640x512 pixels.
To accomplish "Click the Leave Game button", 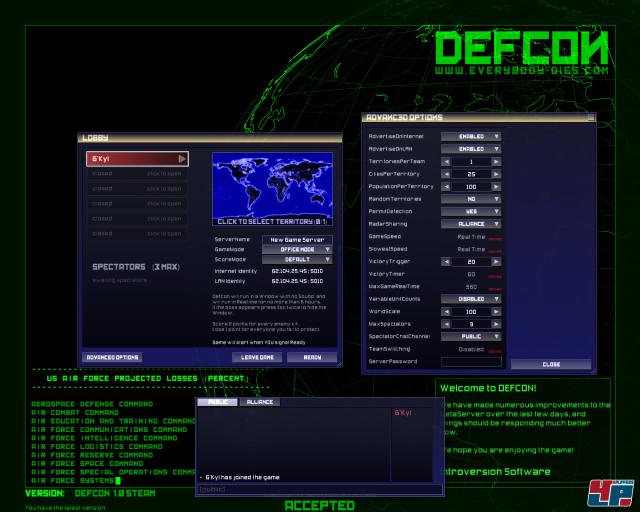I will (257, 357).
